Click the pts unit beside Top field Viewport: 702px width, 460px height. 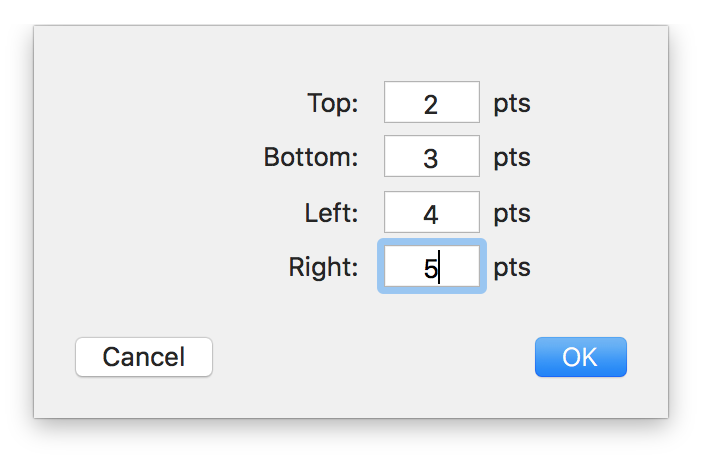click(x=511, y=103)
